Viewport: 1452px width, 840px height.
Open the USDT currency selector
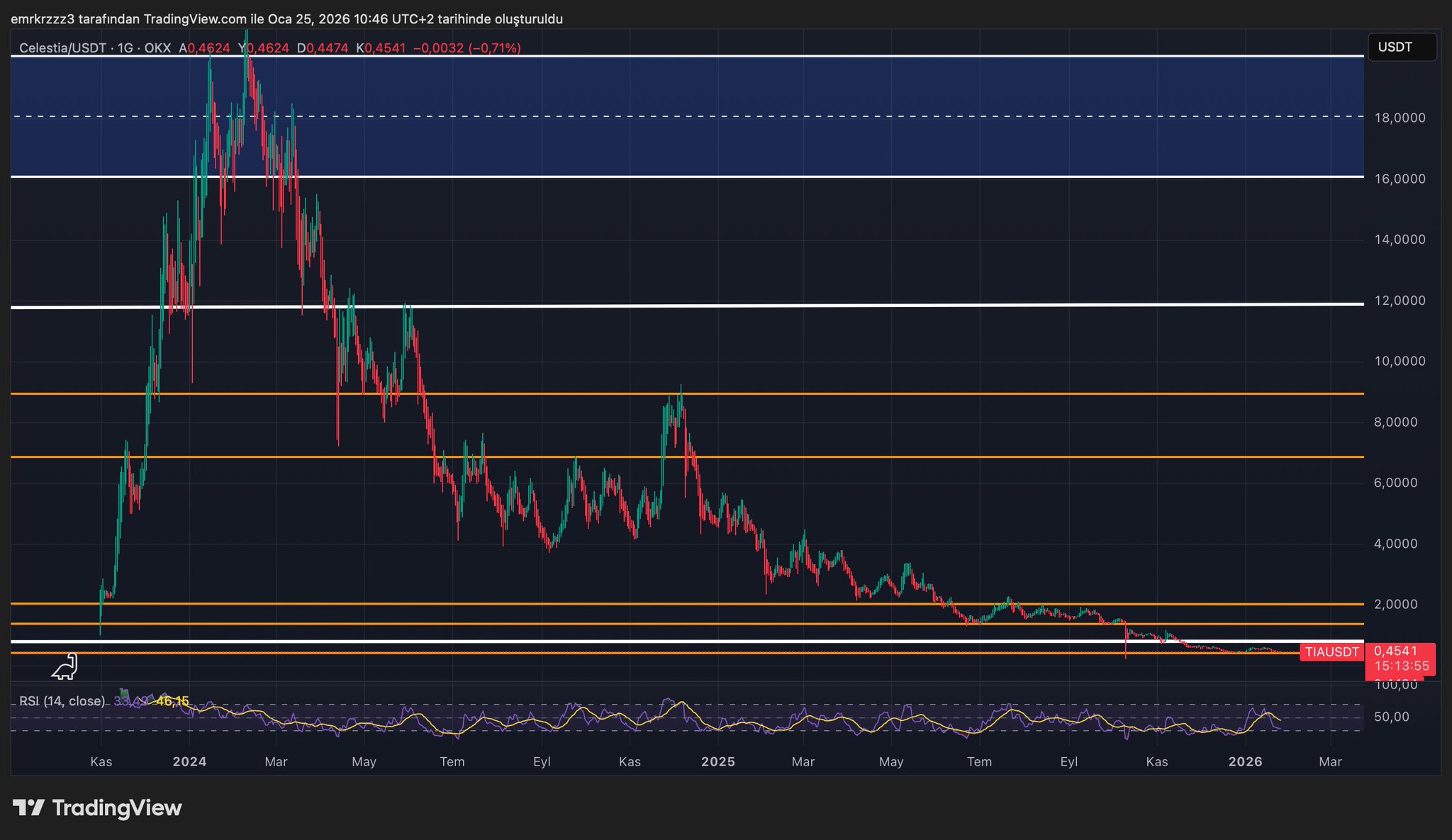click(x=1401, y=47)
